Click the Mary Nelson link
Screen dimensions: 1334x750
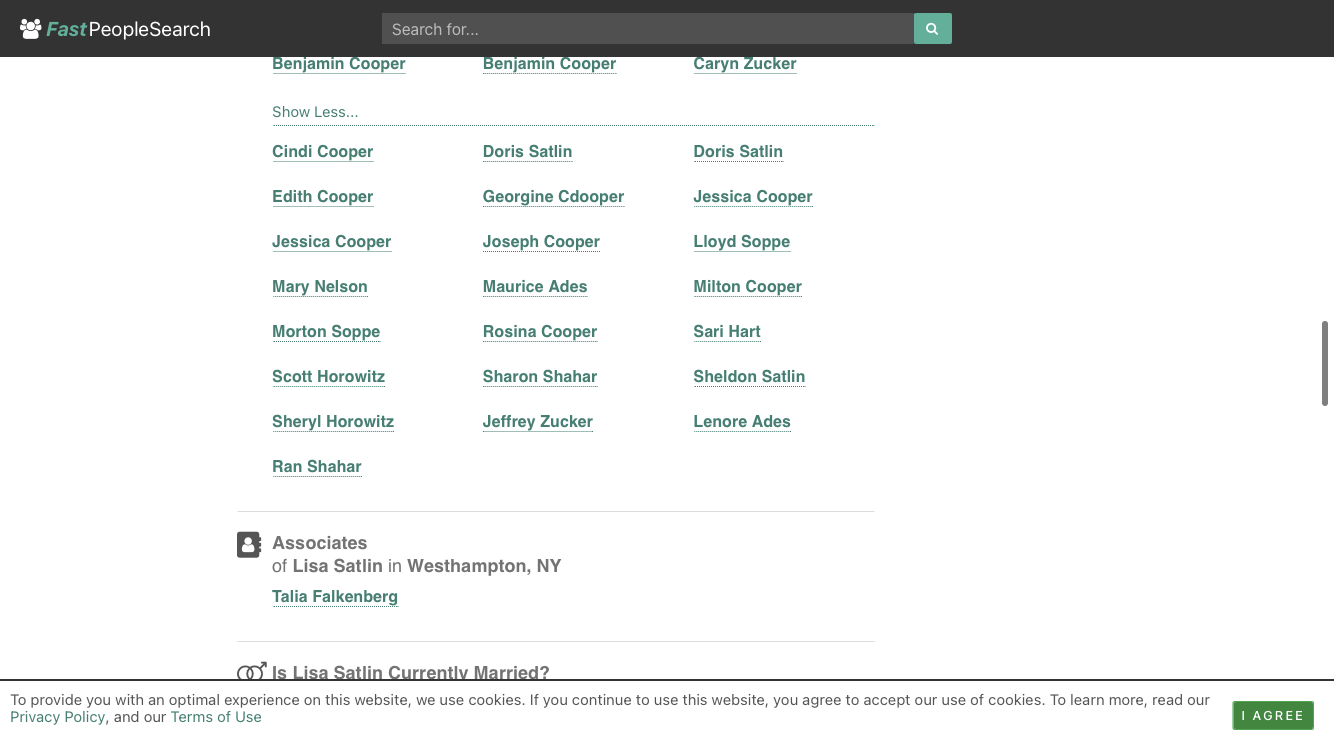(x=320, y=286)
